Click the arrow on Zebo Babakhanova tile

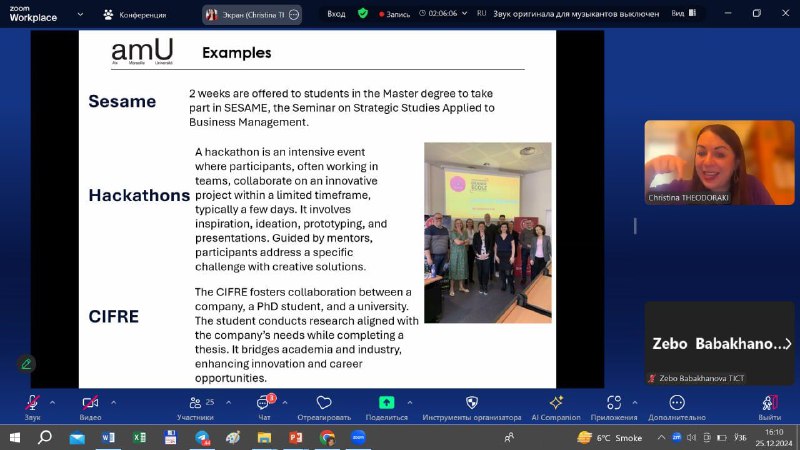coord(788,344)
